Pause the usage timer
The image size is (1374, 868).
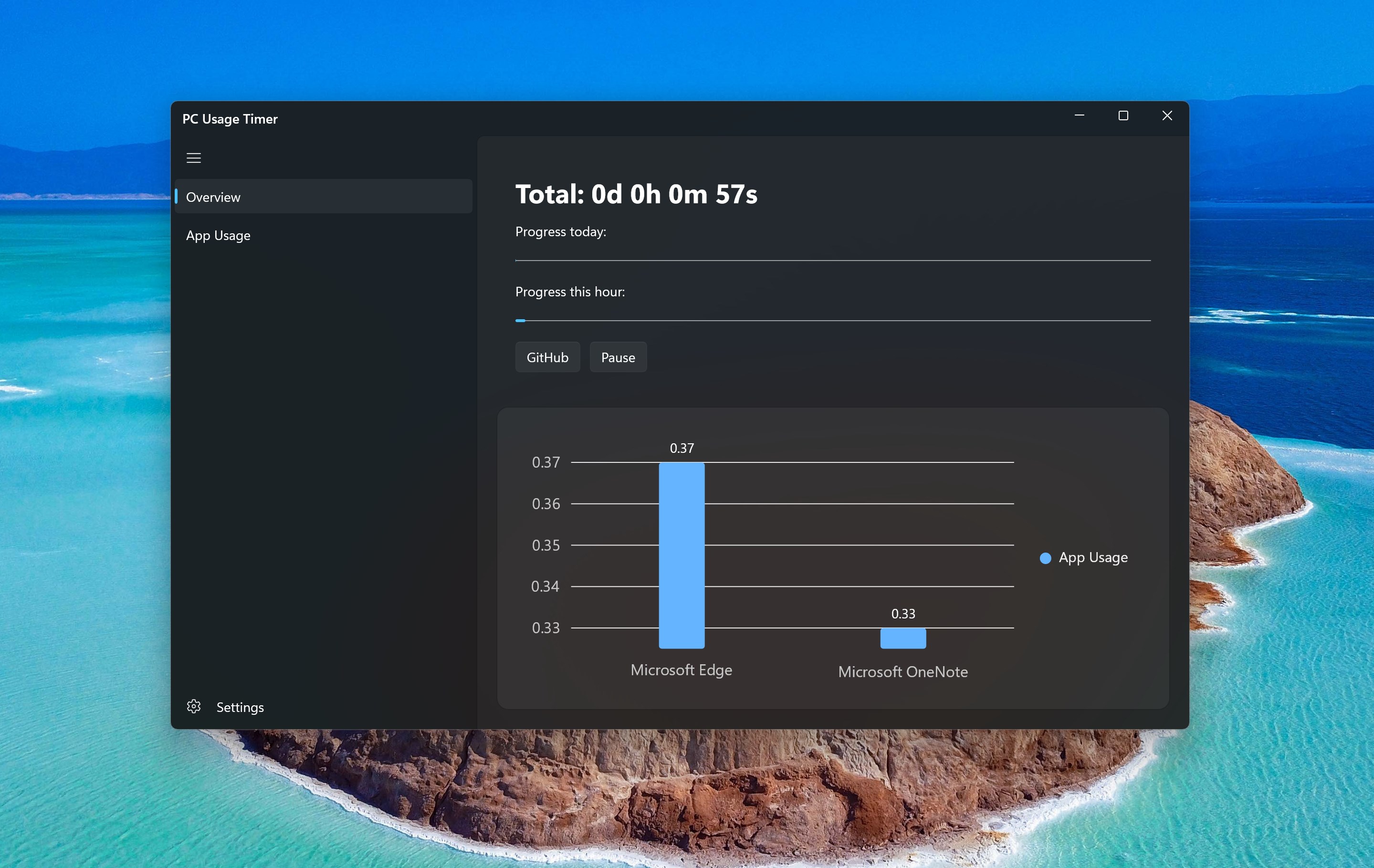[x=618, y=357]
